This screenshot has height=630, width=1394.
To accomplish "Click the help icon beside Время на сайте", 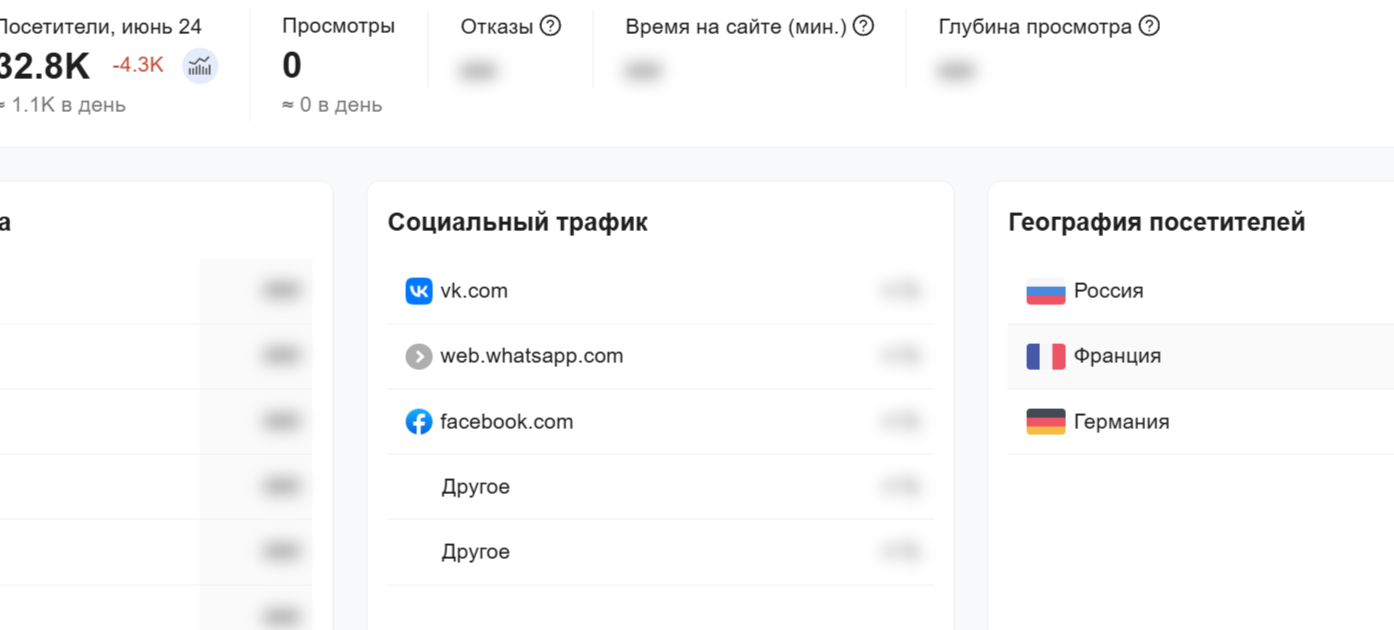I will coord(865,26).
